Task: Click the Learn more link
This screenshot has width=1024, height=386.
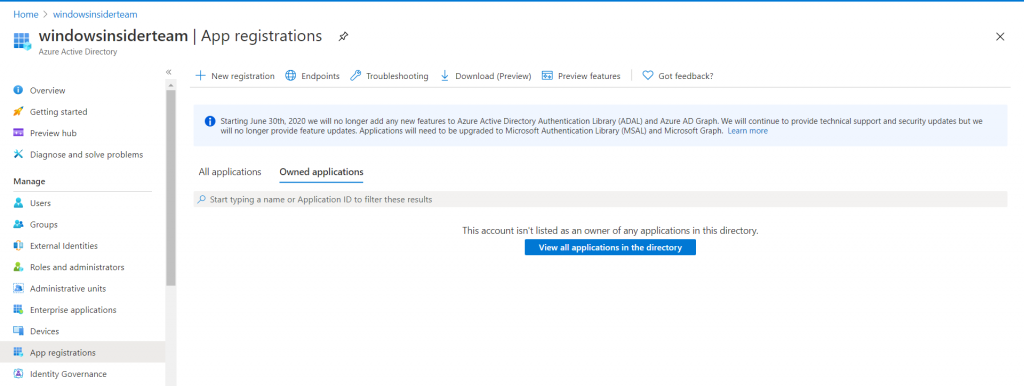Action: point(748,131)
